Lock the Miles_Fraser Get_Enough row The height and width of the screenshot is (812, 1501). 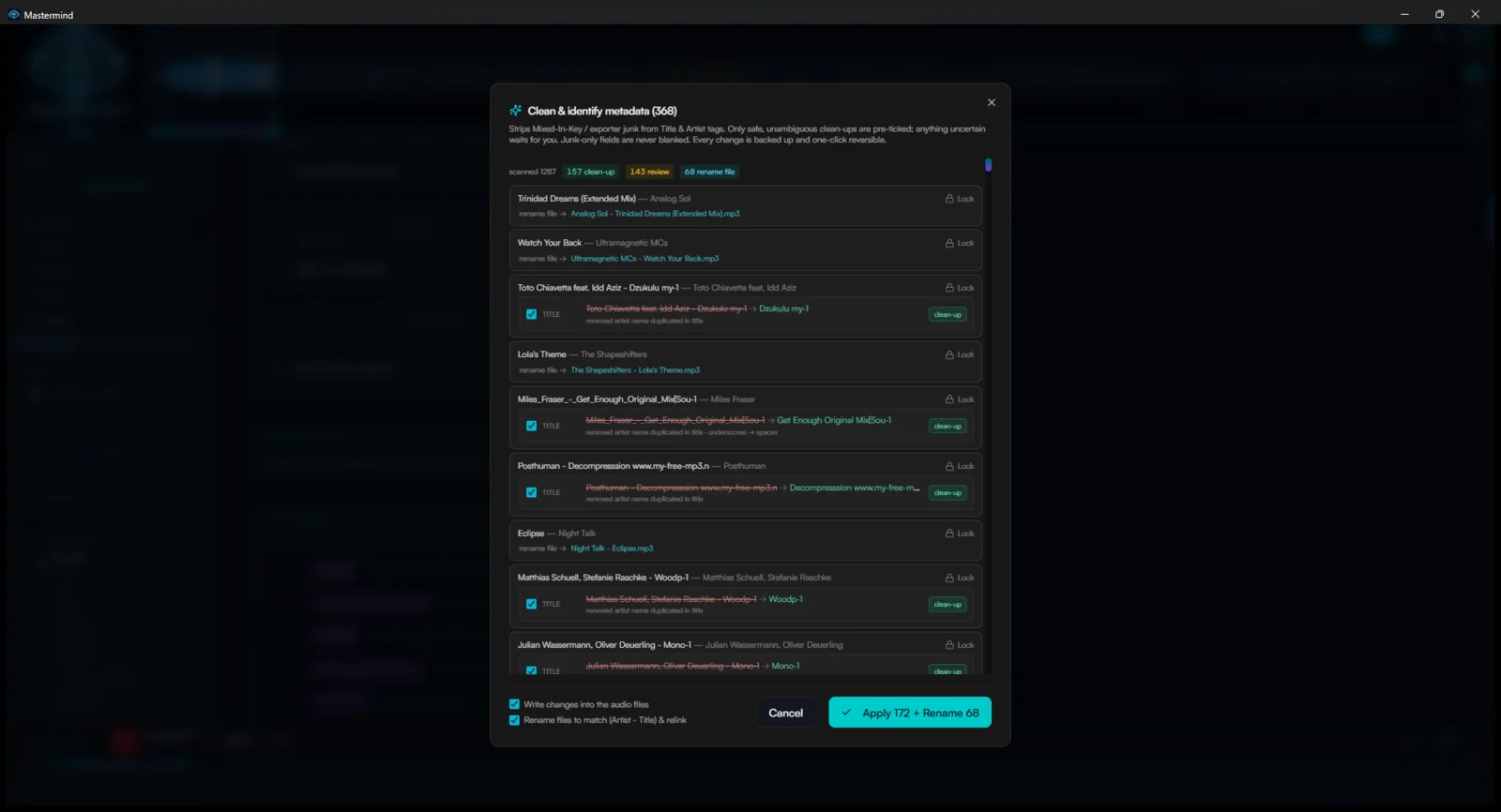click(960, 399)
